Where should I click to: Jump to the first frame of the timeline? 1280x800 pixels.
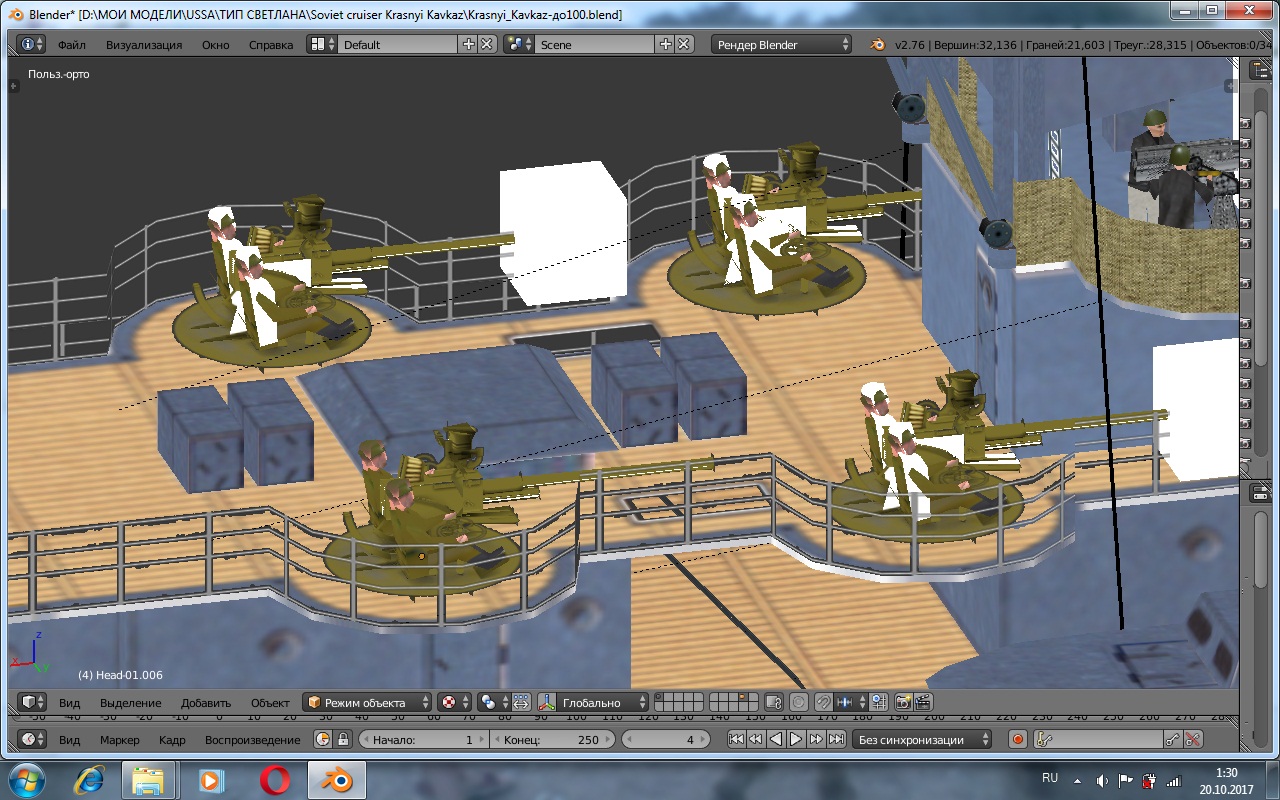click(736, 740)
